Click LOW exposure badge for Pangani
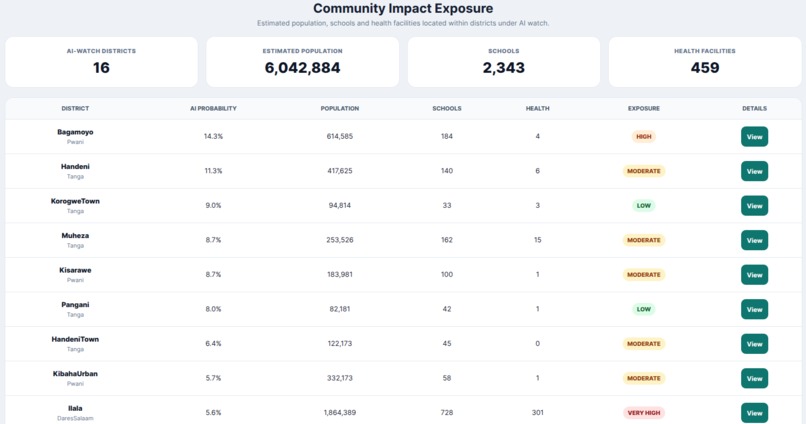 point(644,309)
